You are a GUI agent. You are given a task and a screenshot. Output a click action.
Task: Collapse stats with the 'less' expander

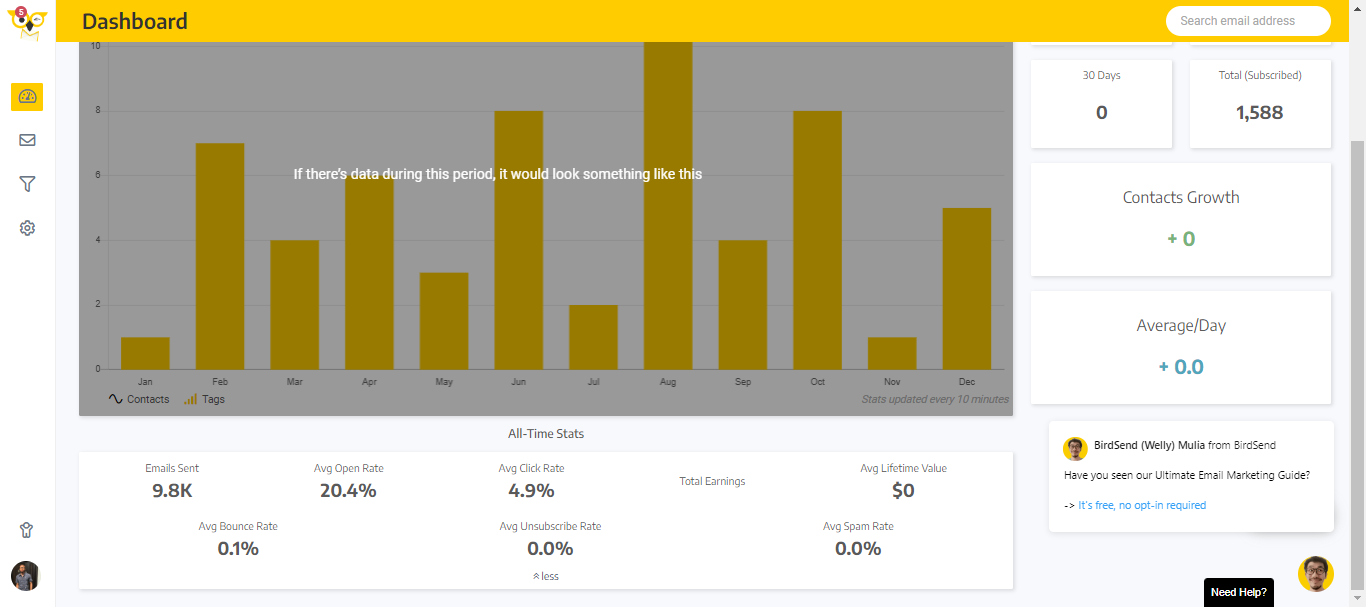pyautogui.click(x=546, y=576)
